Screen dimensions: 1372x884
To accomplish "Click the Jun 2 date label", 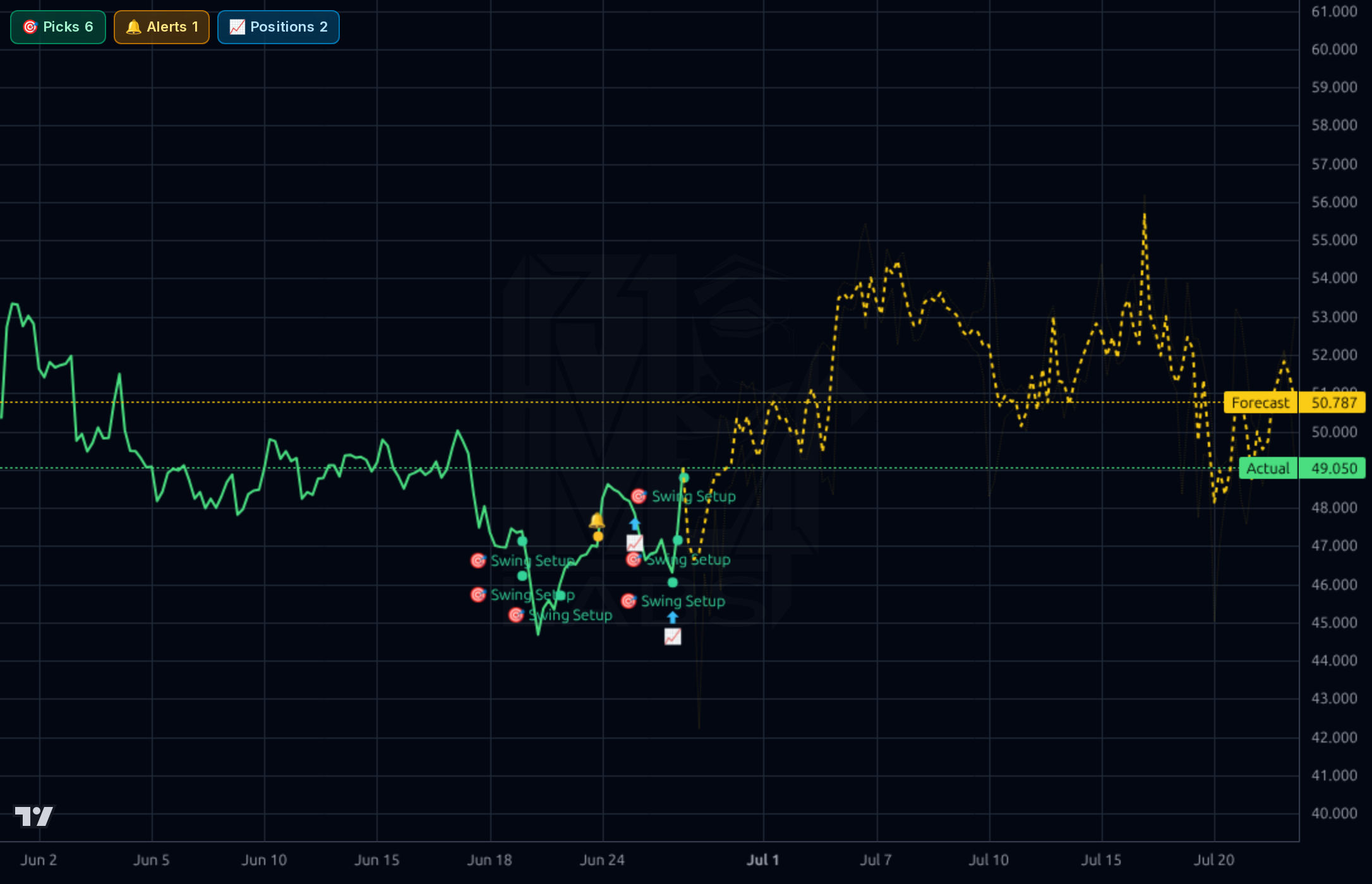I will pyautogui.click(x=39, y=860).
